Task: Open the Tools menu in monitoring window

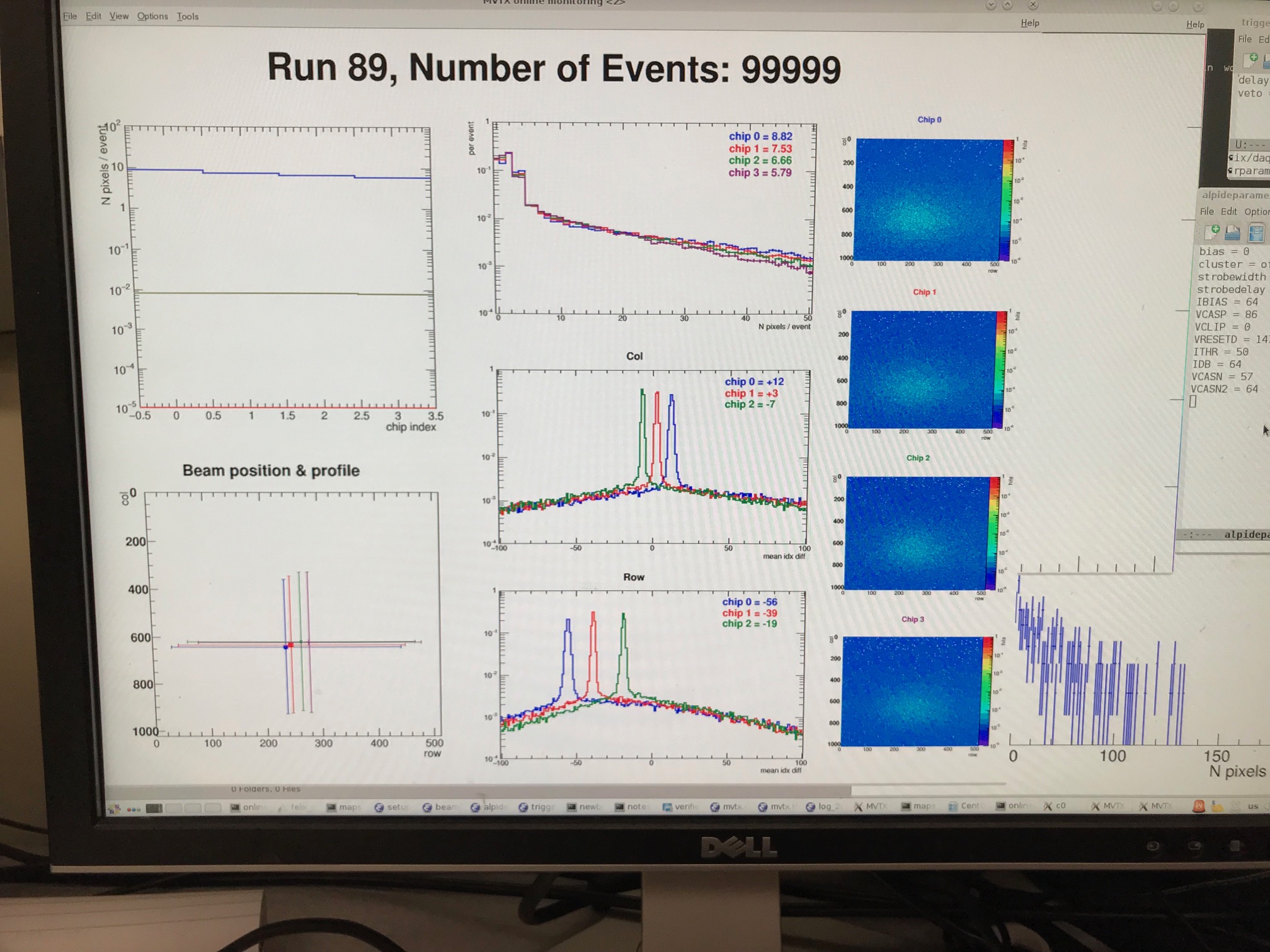Action: (187, 16)
